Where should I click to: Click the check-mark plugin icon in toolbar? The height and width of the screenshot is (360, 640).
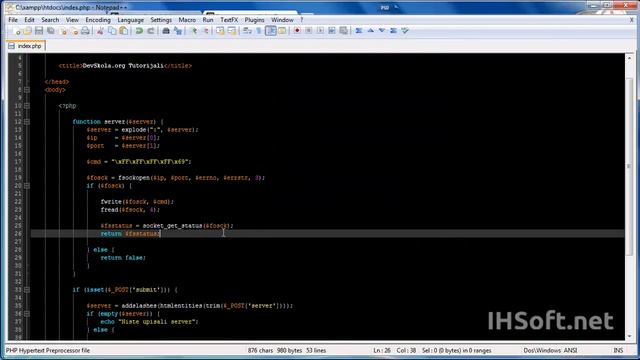(405, 31)
